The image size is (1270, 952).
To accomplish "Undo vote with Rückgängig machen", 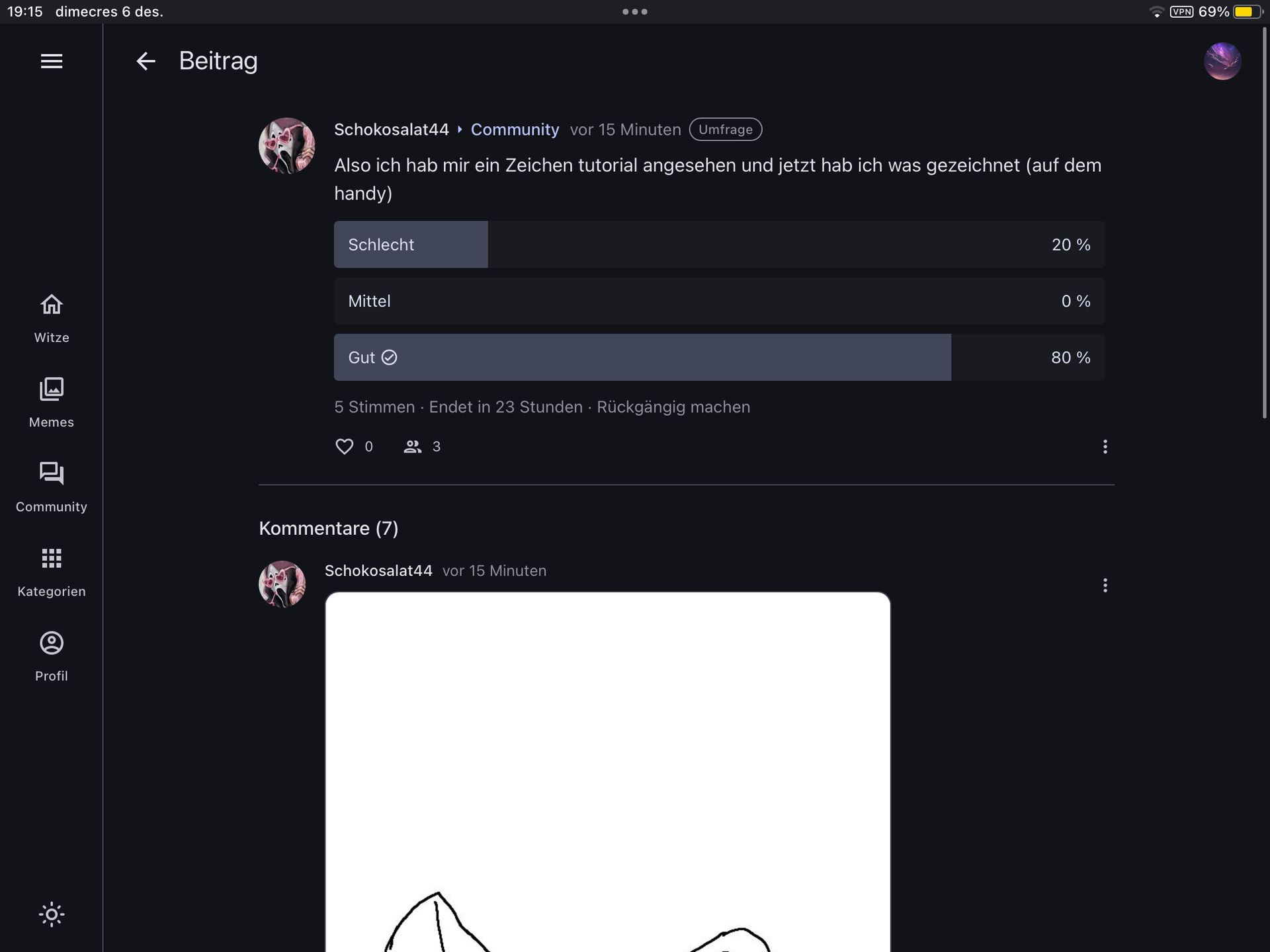I will [x=673, y=407].
